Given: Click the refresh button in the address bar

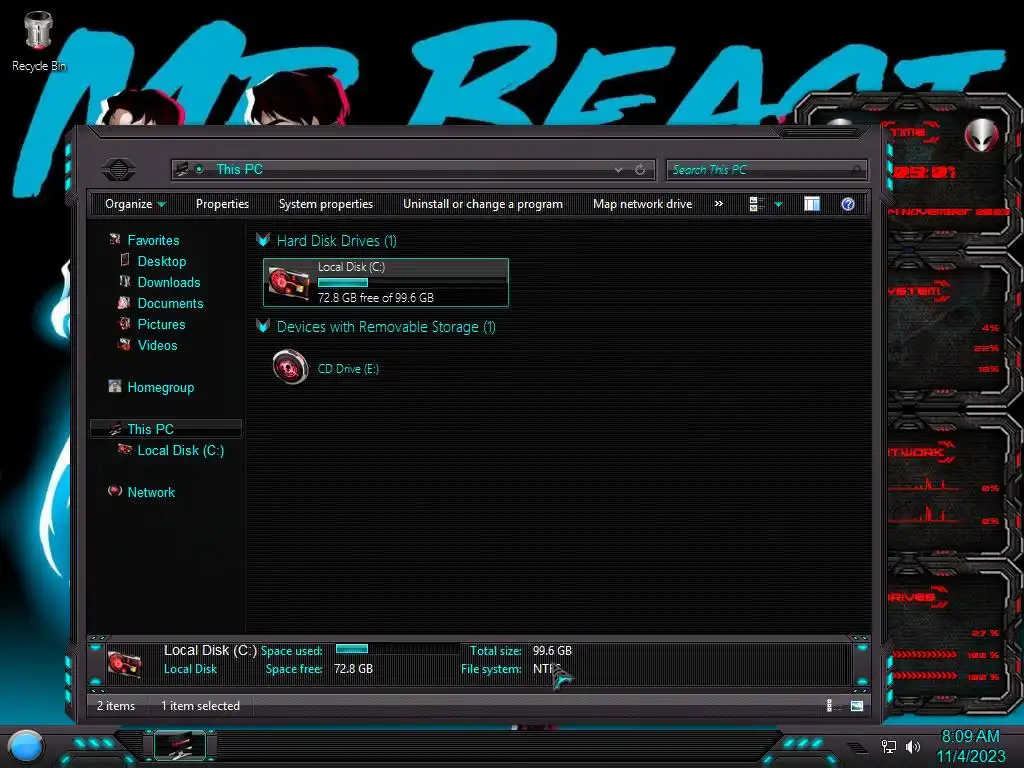Looking at the screenshot, I should pyautogui.click(x=640, y=170).
